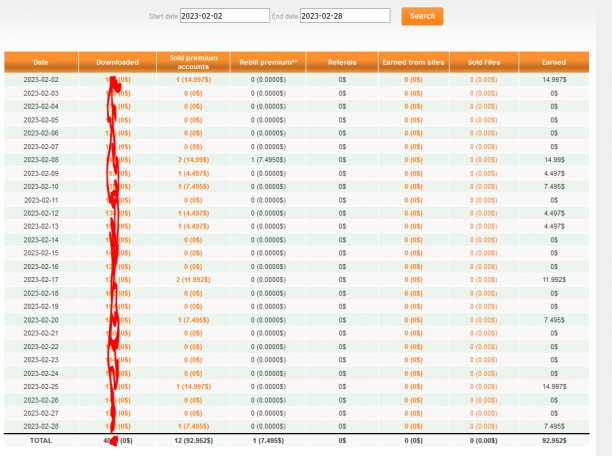Click rebill premium value on 2023-02-21
This screenshot has height=456, width=612.
[x=268, y=333]
